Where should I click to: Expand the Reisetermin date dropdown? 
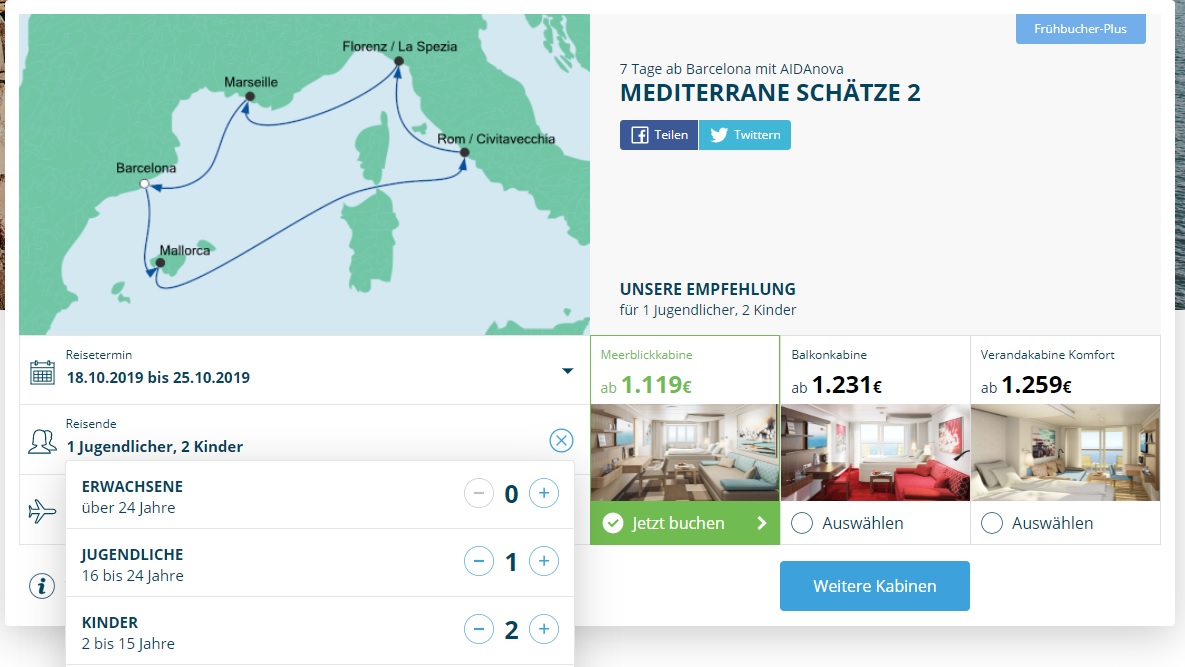tap(568, 371)
